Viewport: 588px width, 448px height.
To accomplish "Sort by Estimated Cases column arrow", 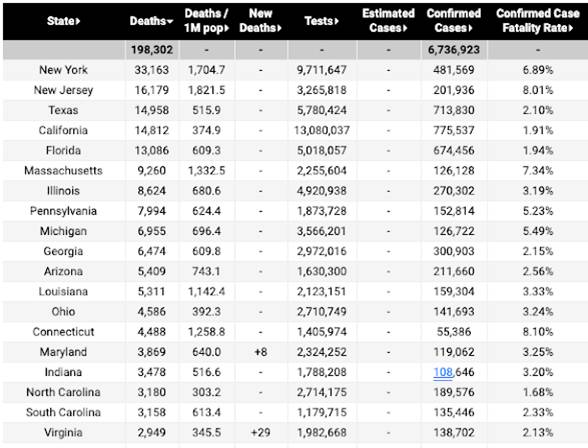I will [x=405, y=28].
